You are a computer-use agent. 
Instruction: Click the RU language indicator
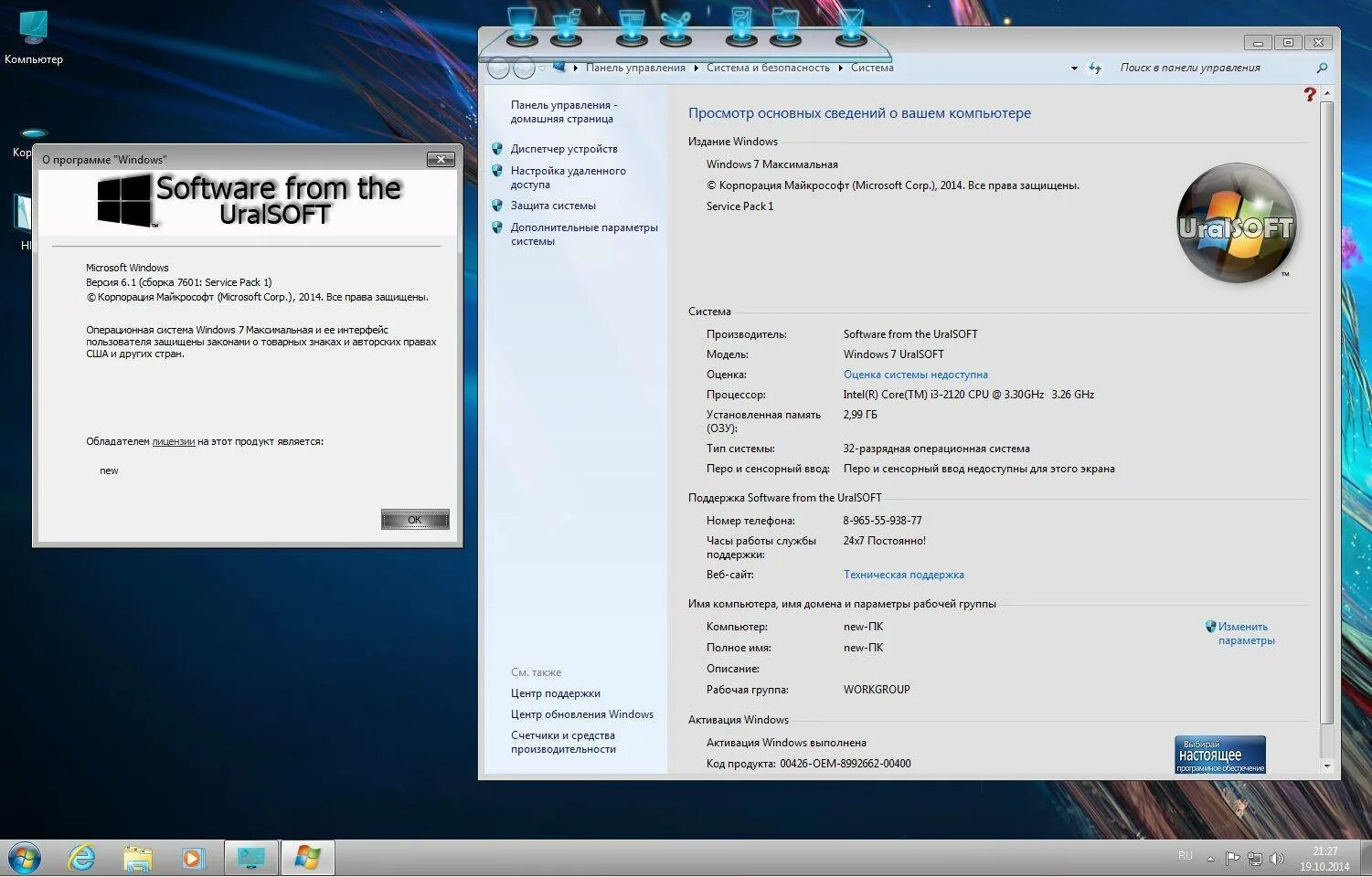coord(1186,856)
